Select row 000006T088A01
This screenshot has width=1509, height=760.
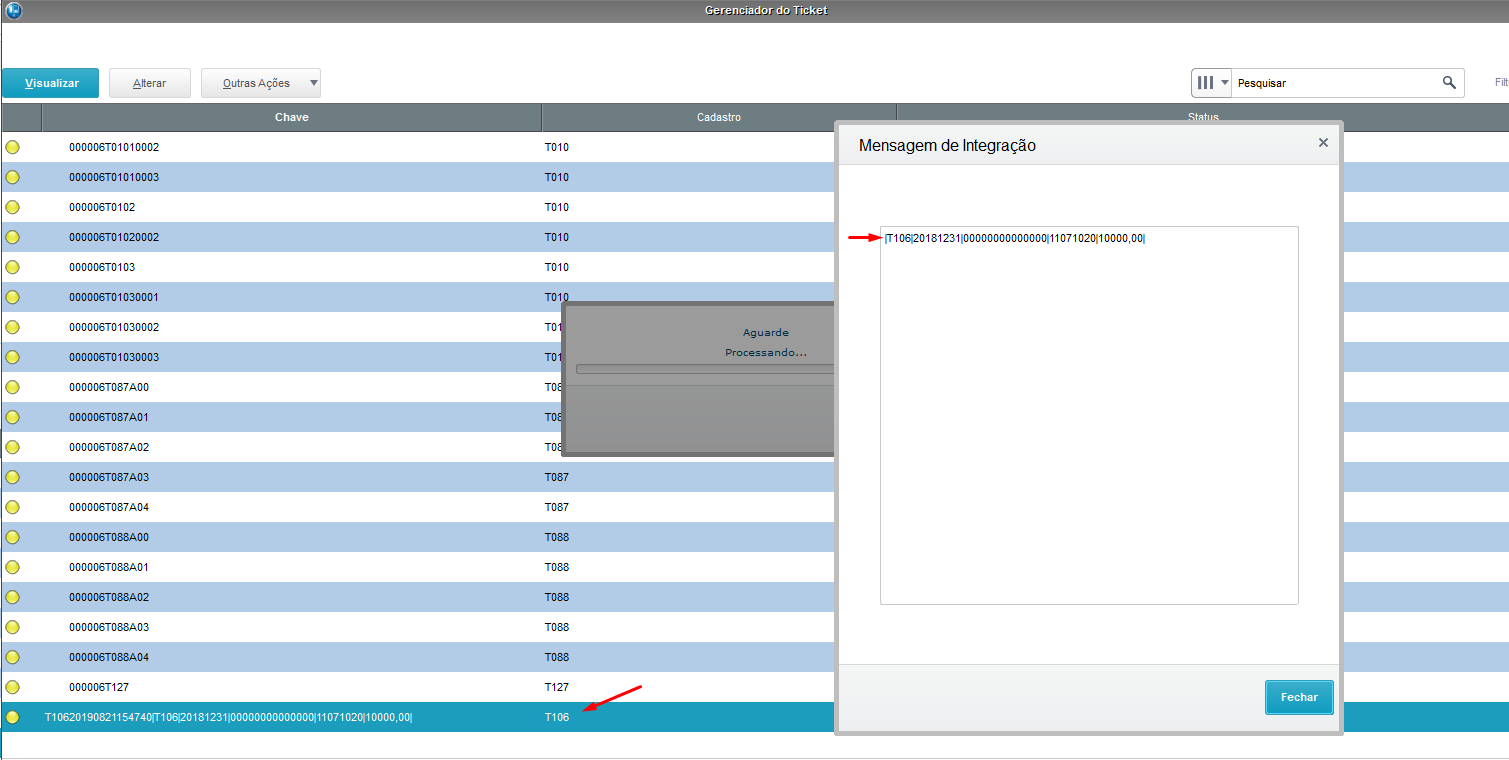point(109,567)
